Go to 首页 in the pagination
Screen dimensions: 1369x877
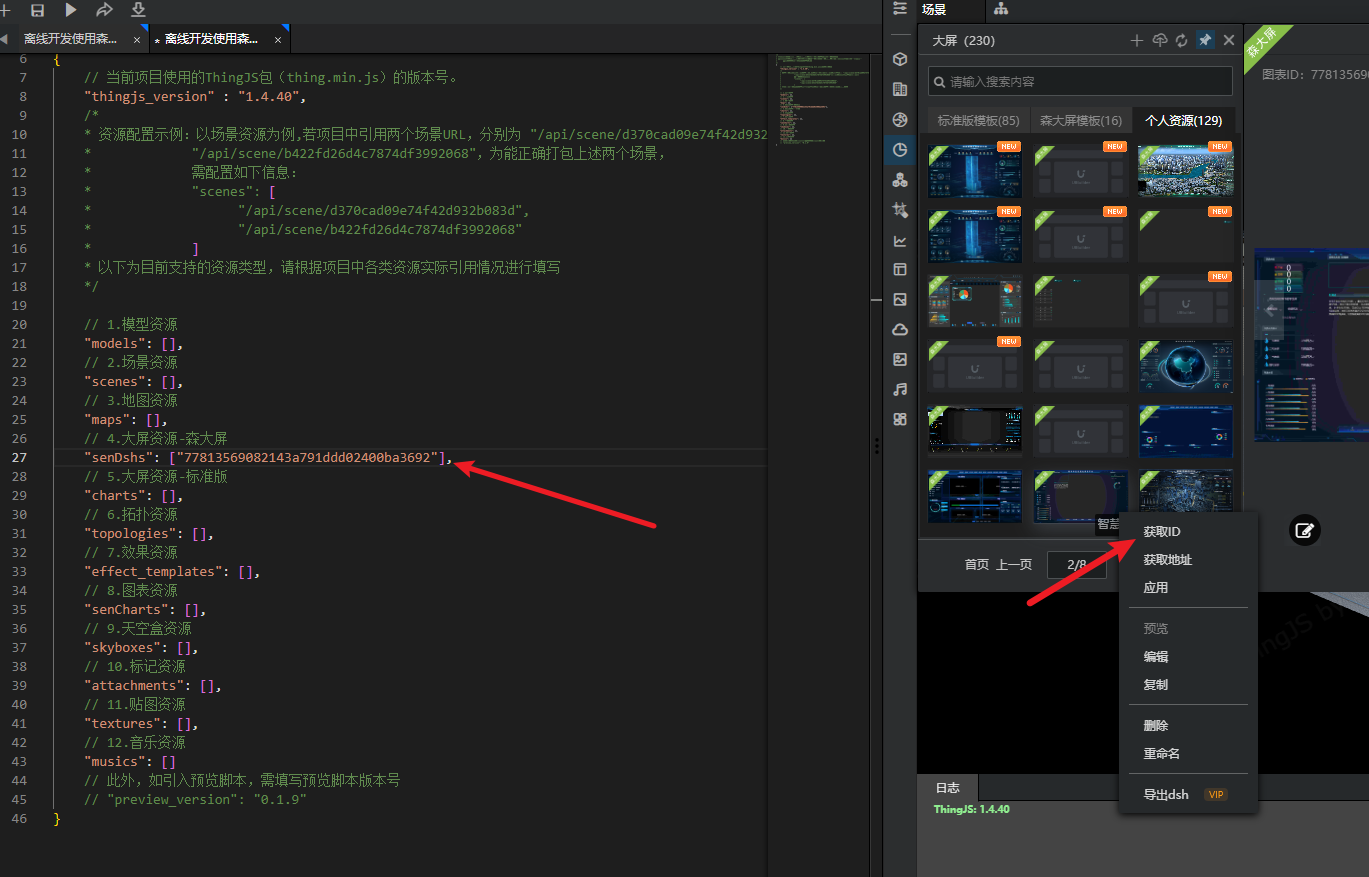pyautogui.click(x=977, y=565)
